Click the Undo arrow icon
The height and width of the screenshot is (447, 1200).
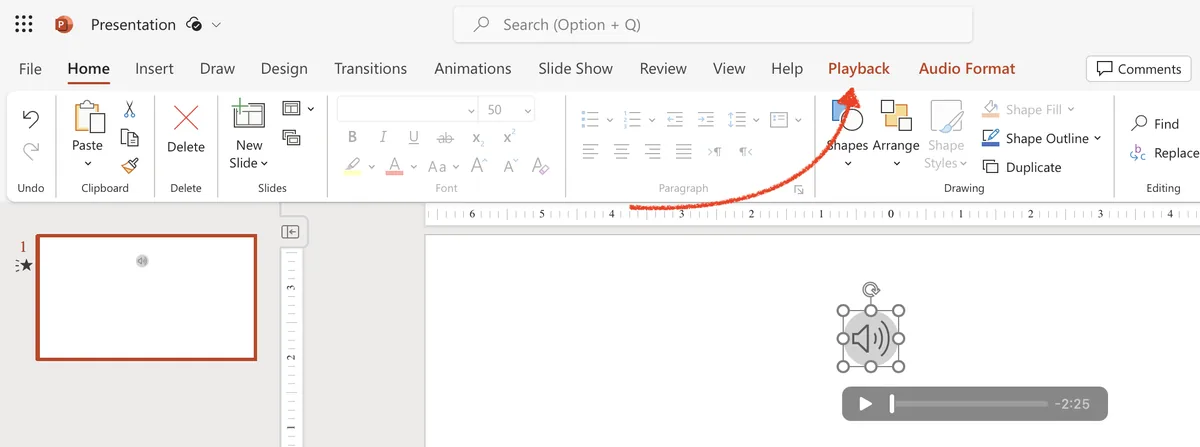(31, 120)
